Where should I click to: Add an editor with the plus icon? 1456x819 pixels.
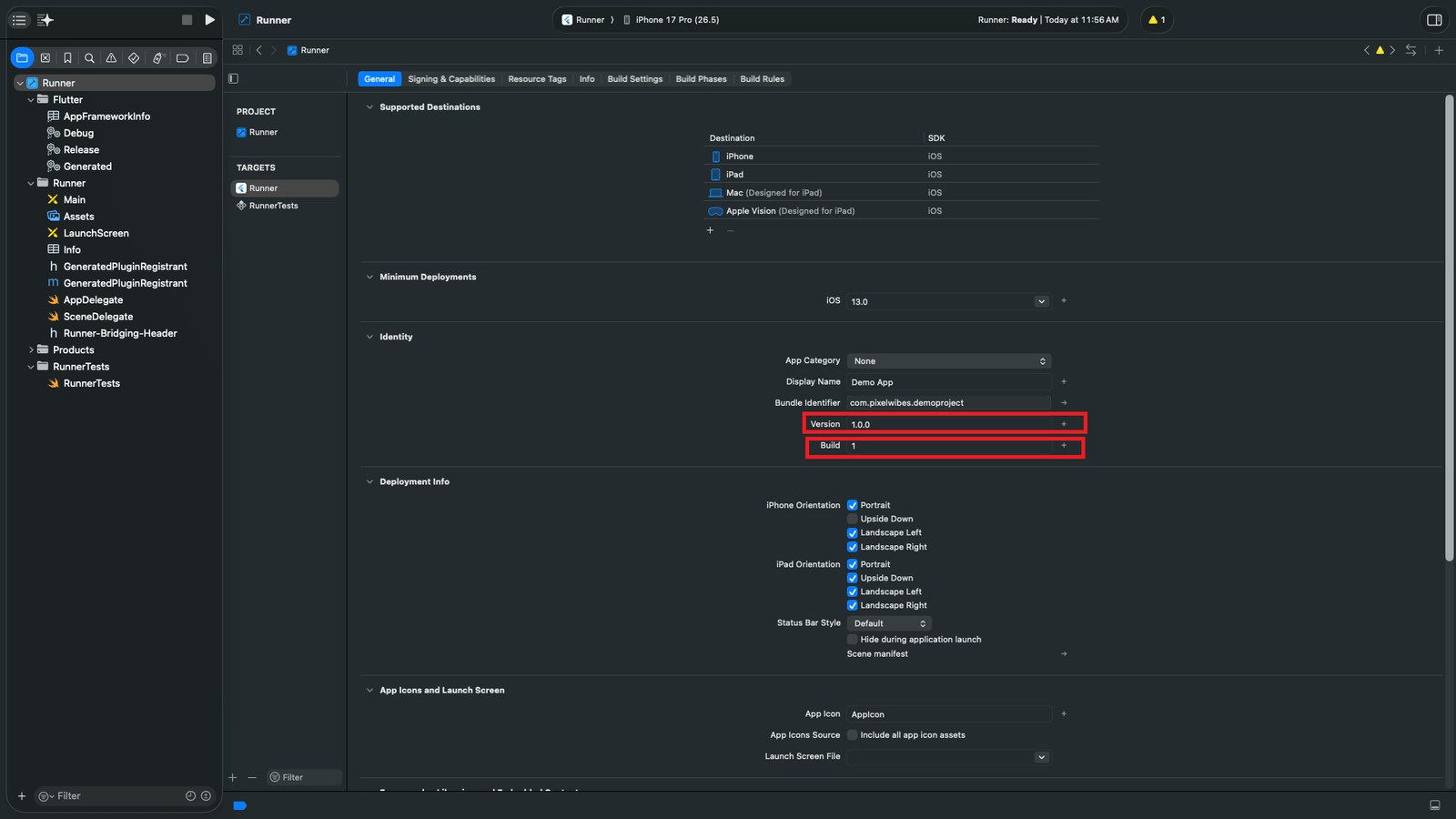(x=1439, y=50)
